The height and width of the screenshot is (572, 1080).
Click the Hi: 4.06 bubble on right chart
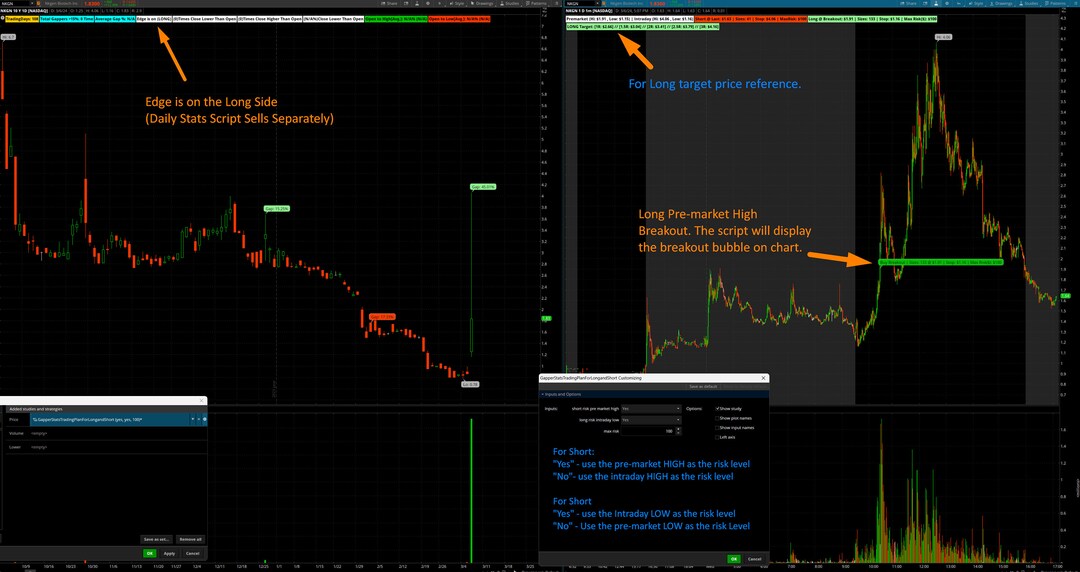(943, 37)
